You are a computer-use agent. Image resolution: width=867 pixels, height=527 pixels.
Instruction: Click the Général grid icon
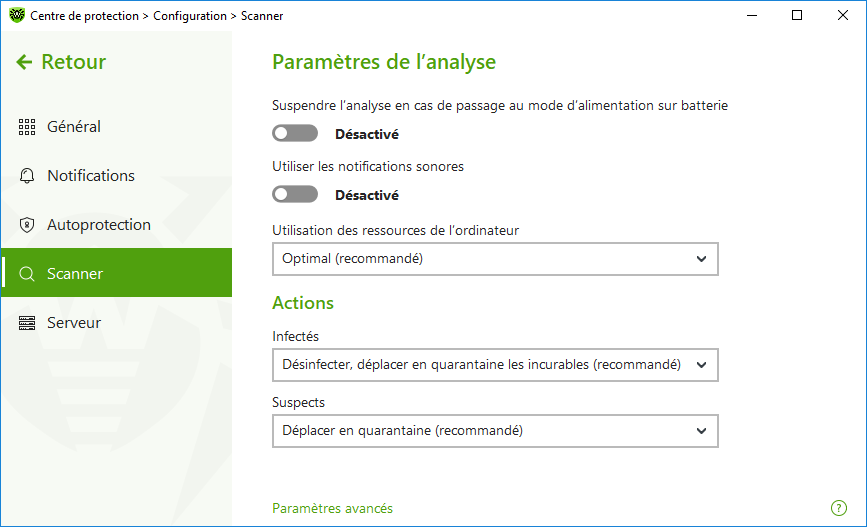point(27,127)
